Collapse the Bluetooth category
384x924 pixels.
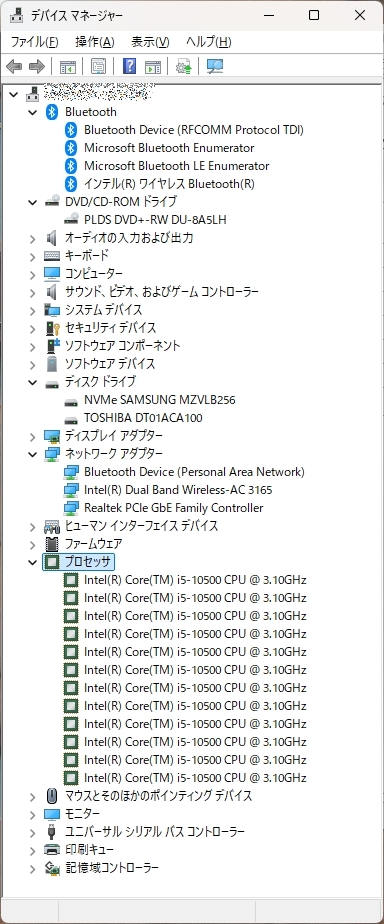coord(32,112)
